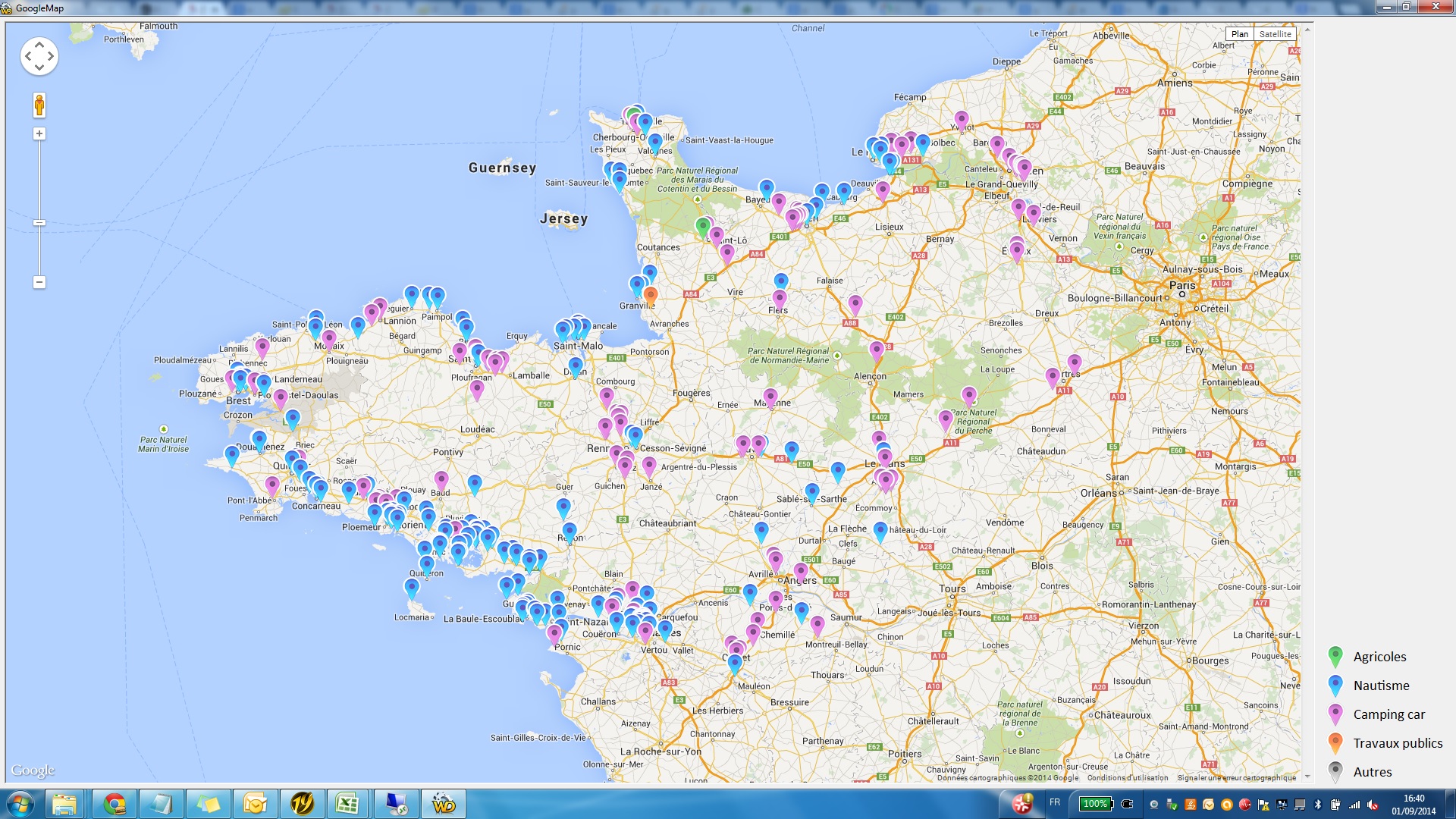
Task: Click Signaler une erreur cartographique link
Action: click(x=1237, y=777)
